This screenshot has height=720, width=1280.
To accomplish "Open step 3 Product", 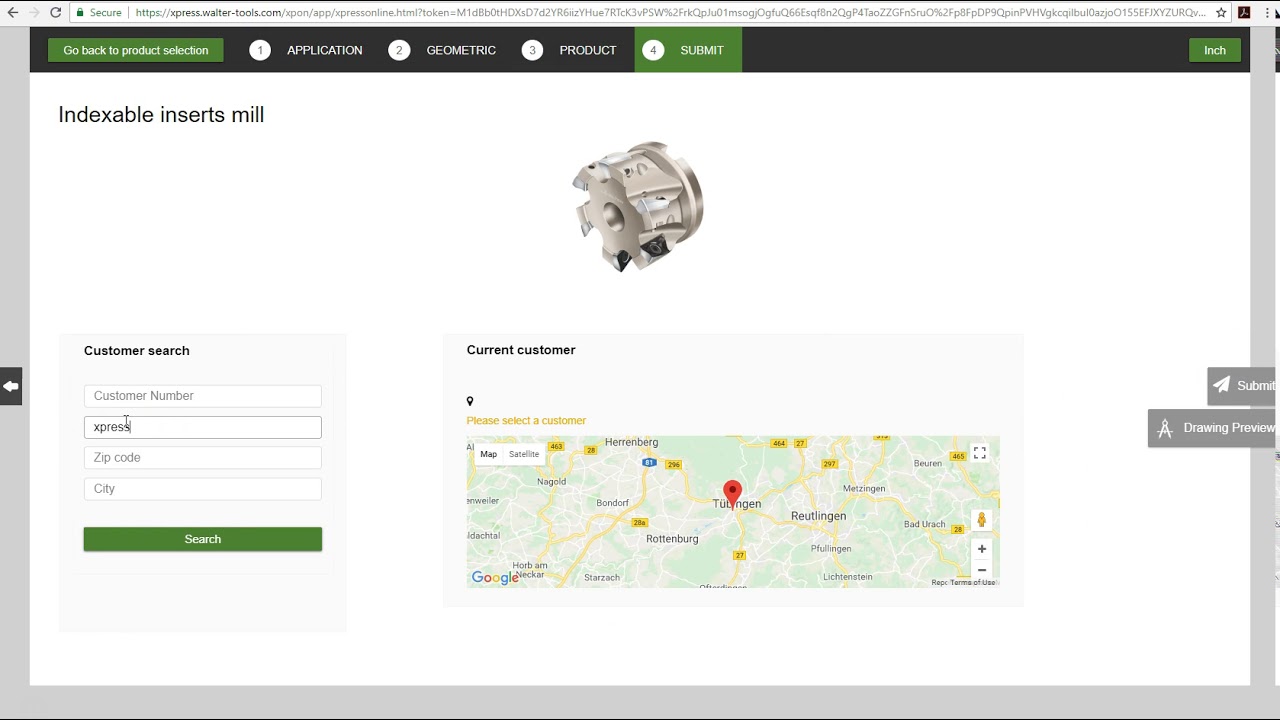I will 569,50.
